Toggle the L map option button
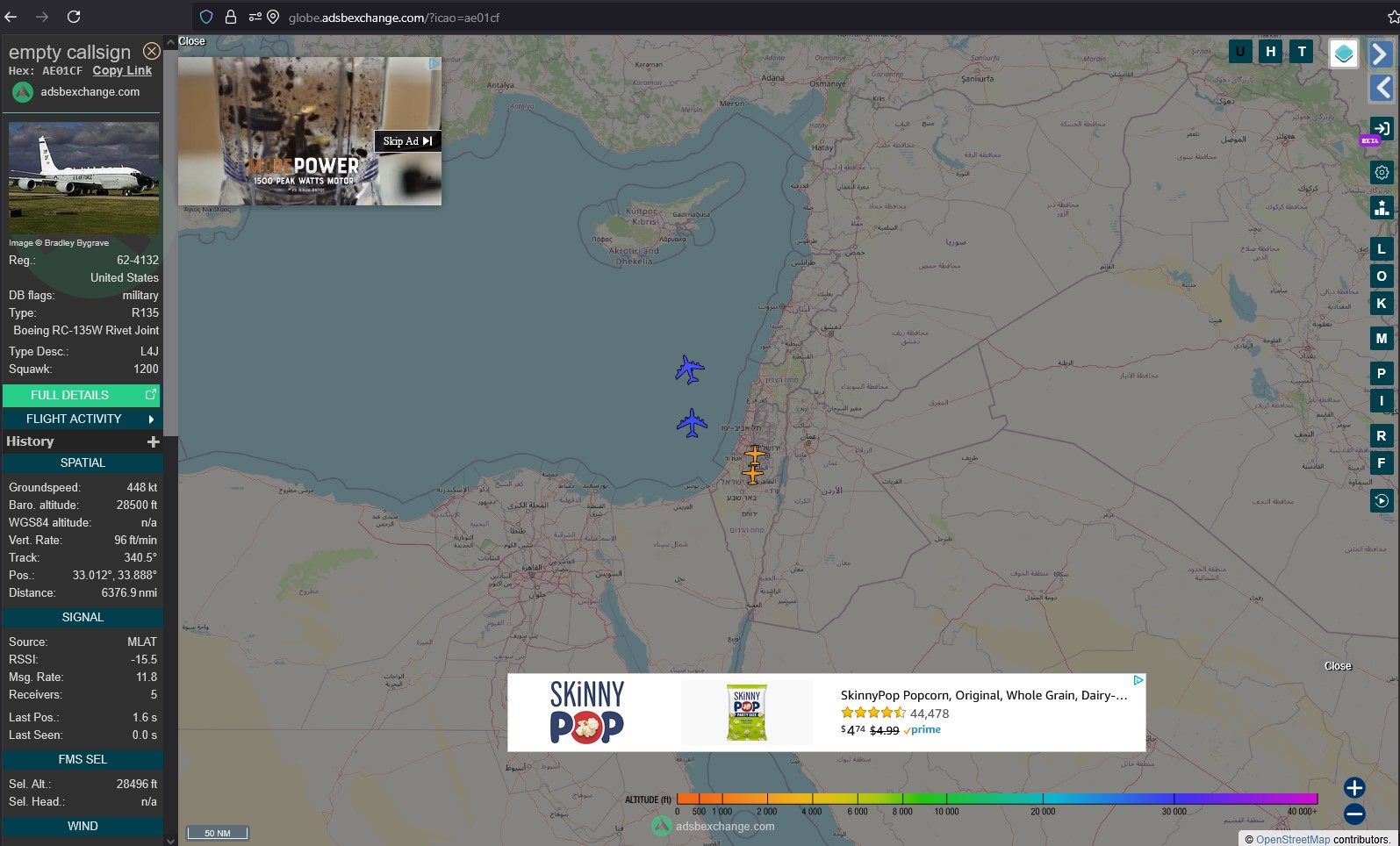1400x846 pixels. point(1382,249)
